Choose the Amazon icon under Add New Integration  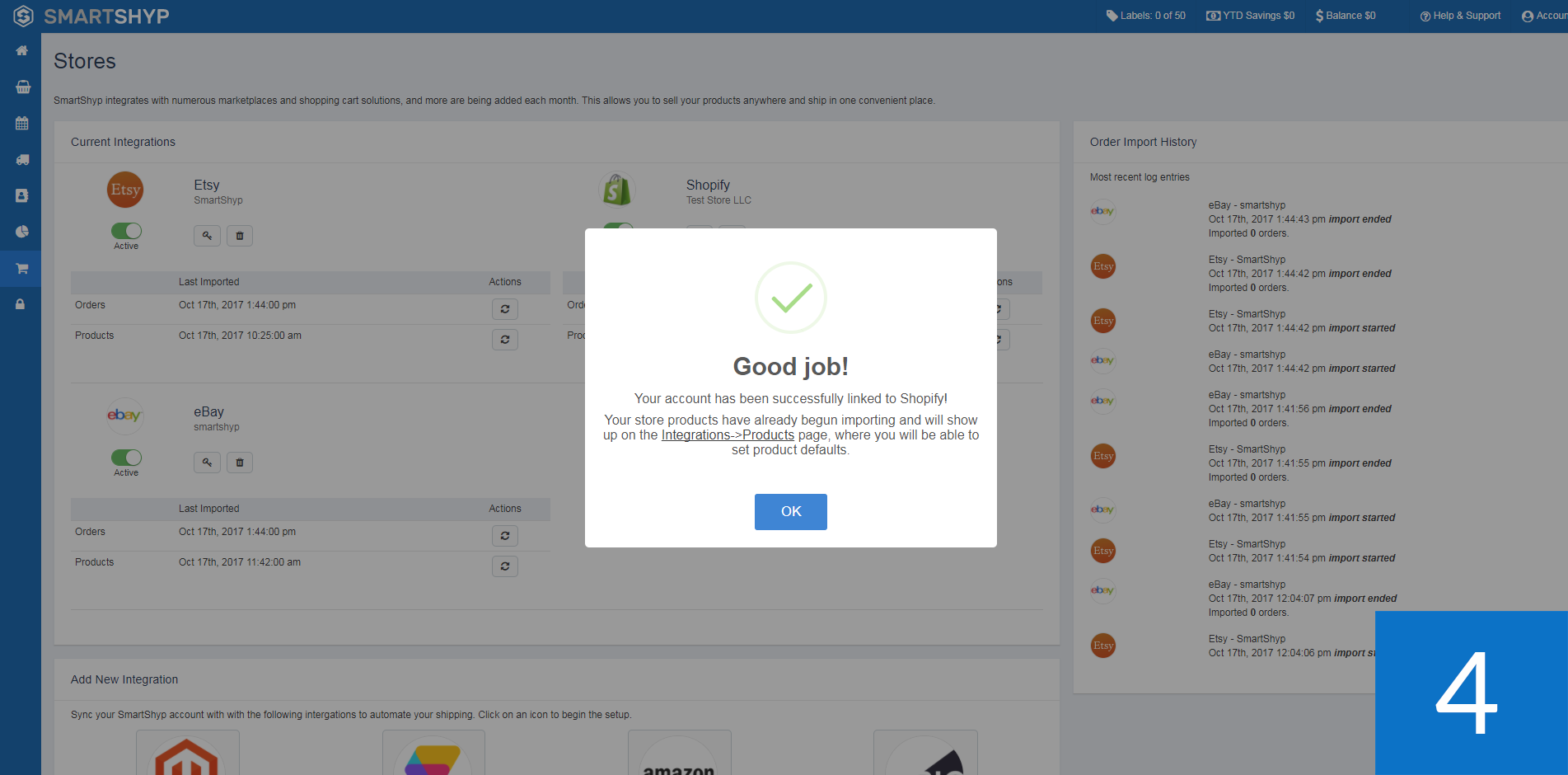tap(679, 753)
